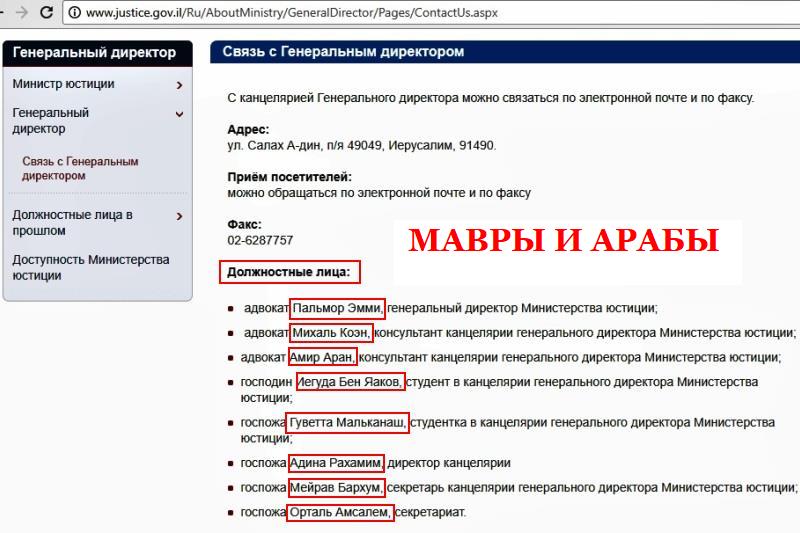
Task: Expand the Министр юстиции chevron
Action: pos(179,85)
